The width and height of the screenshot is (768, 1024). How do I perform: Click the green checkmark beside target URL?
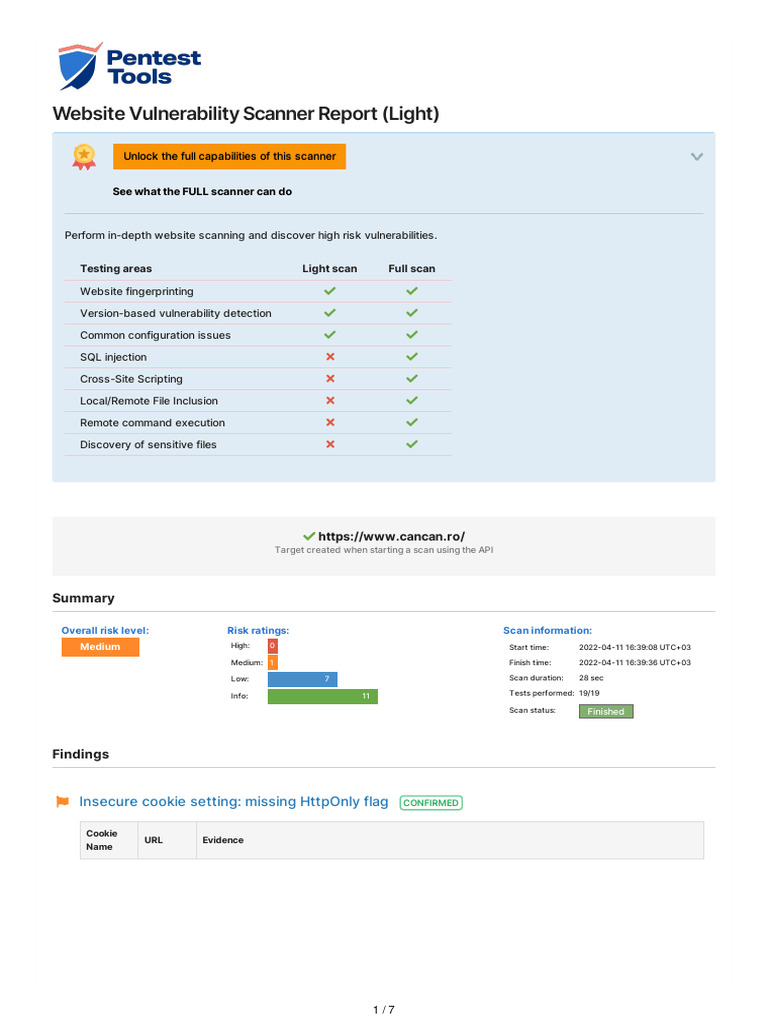[309, 536]
